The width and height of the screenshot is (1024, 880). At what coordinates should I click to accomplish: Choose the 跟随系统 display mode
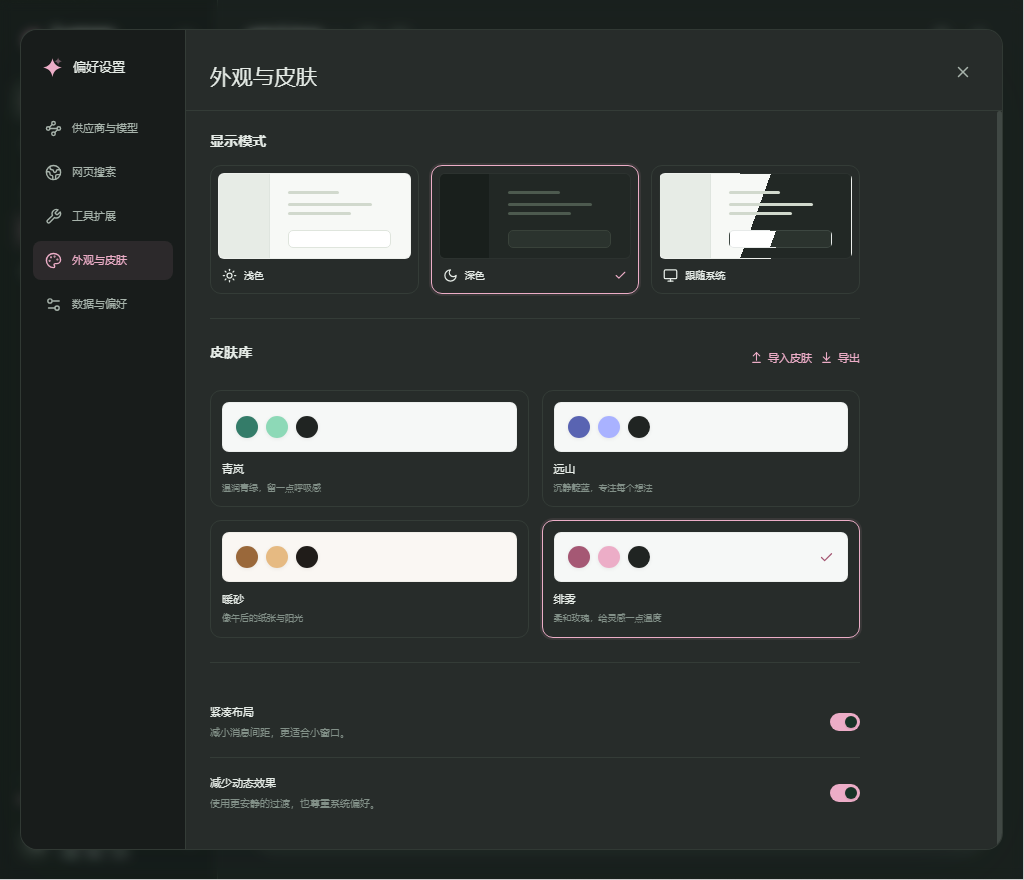click(x=756, y=230)
